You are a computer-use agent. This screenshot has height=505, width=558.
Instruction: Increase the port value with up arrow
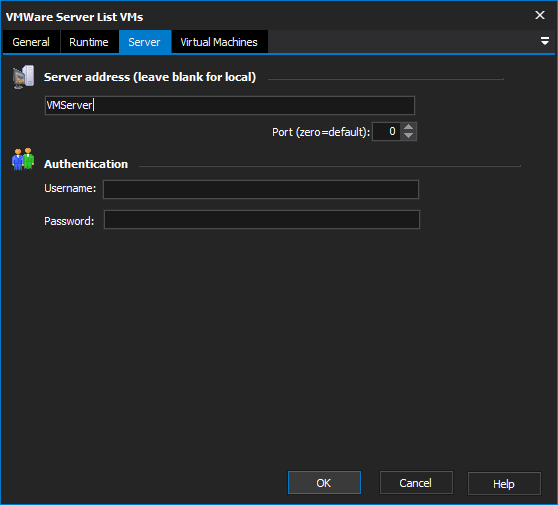(x=409, y=127)
